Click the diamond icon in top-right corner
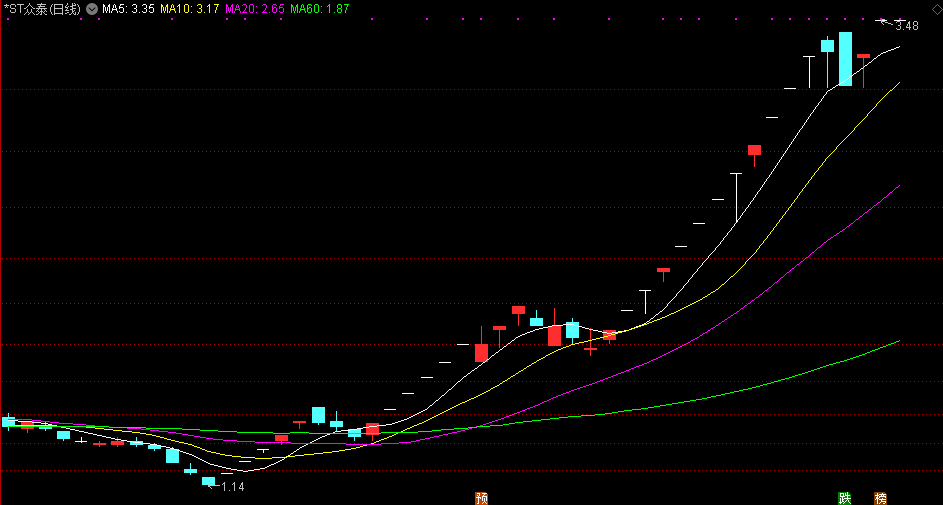The image size is (943, 505). pyautogui.click(x=936, y=7)
